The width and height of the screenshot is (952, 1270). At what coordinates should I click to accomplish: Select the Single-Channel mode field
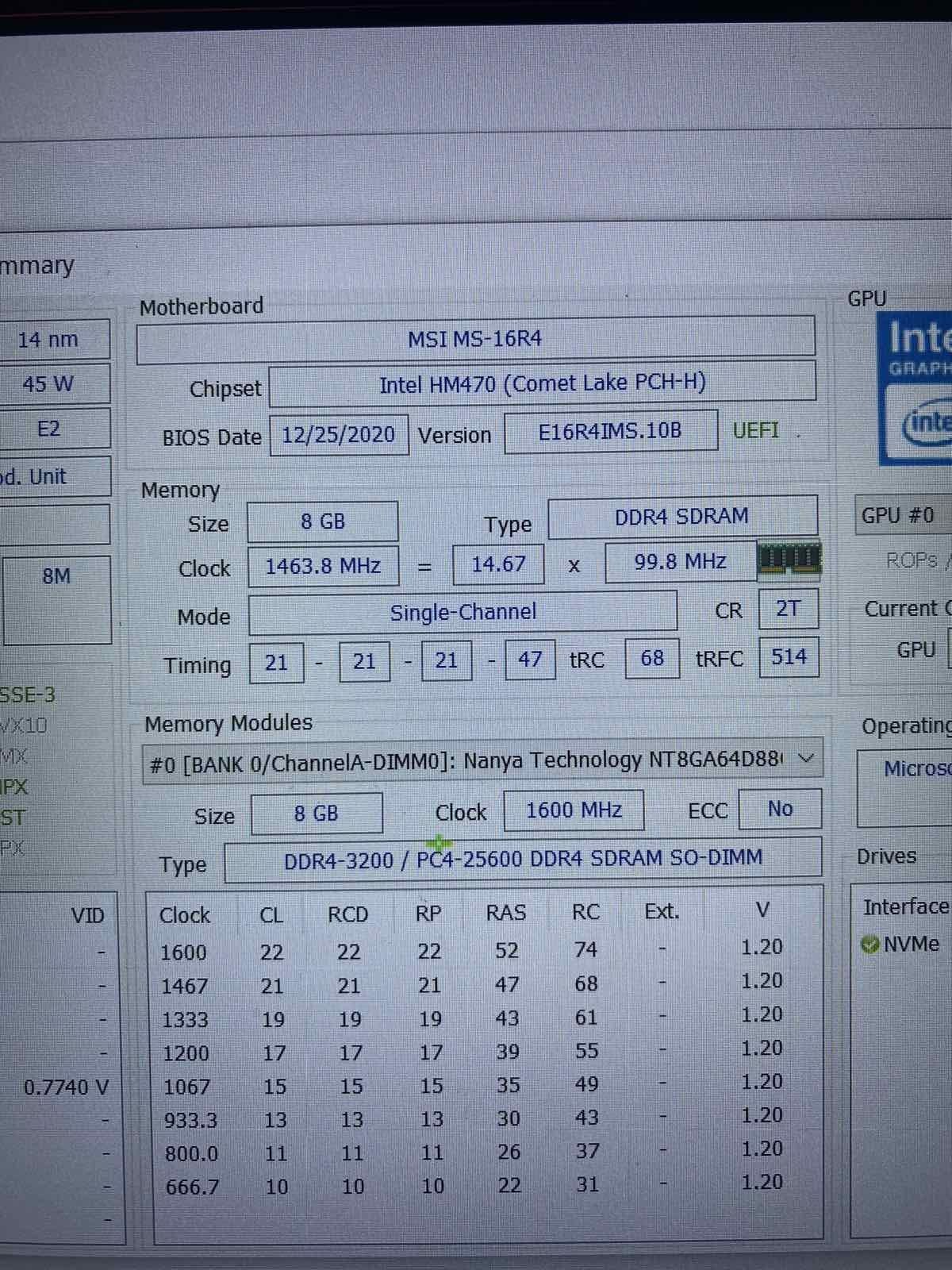click(463, 612)
